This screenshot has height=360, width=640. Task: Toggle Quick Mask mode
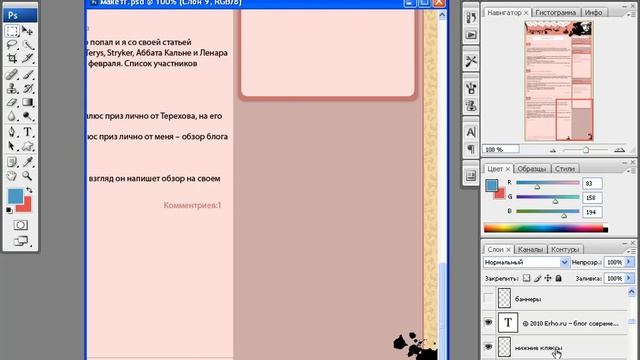pyautogui.click(x=20, y=225)
